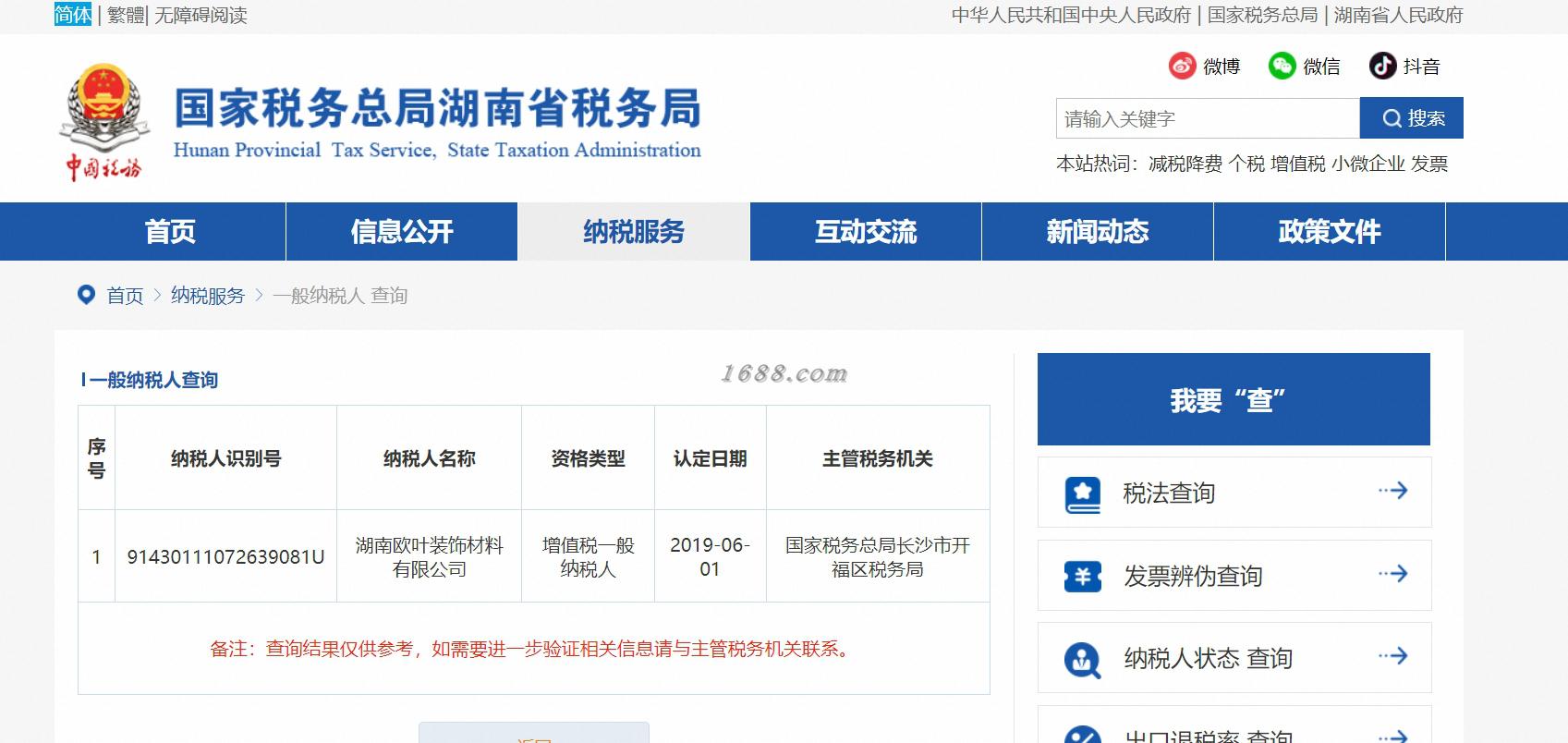Open the 纳税服务 navigation tab
Screen dimensions: 1568x743
click(x=634, y=231)
